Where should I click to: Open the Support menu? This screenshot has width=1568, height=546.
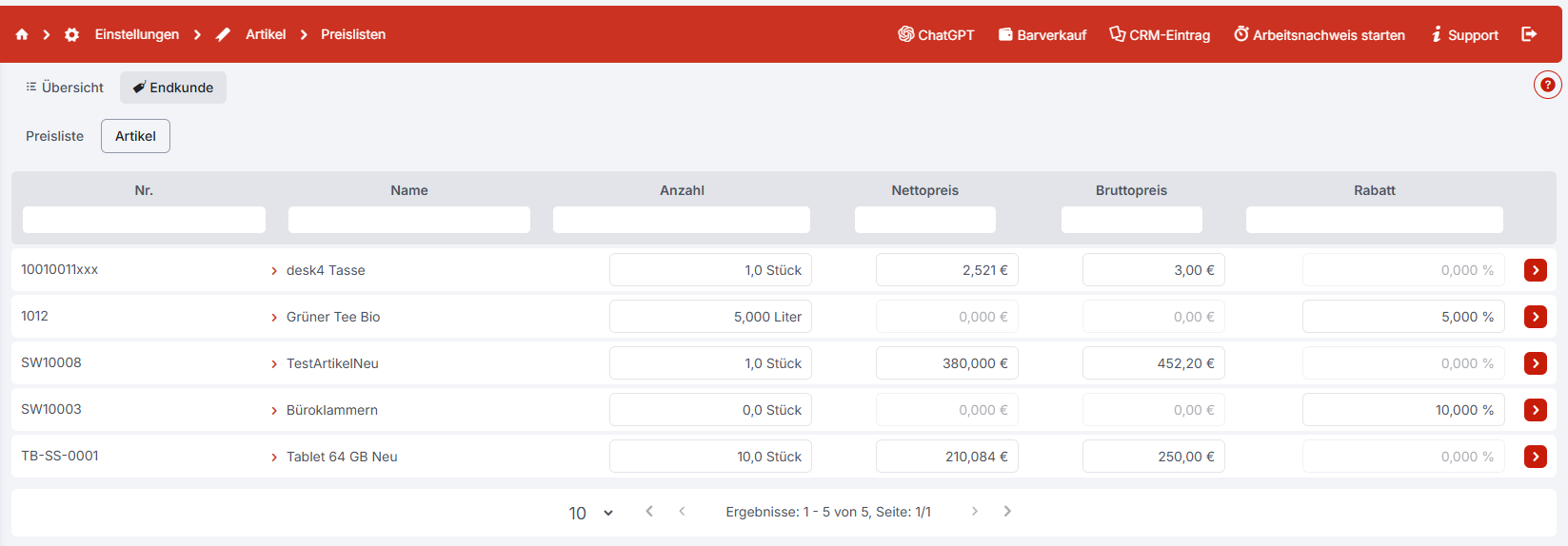point(1465,35)
